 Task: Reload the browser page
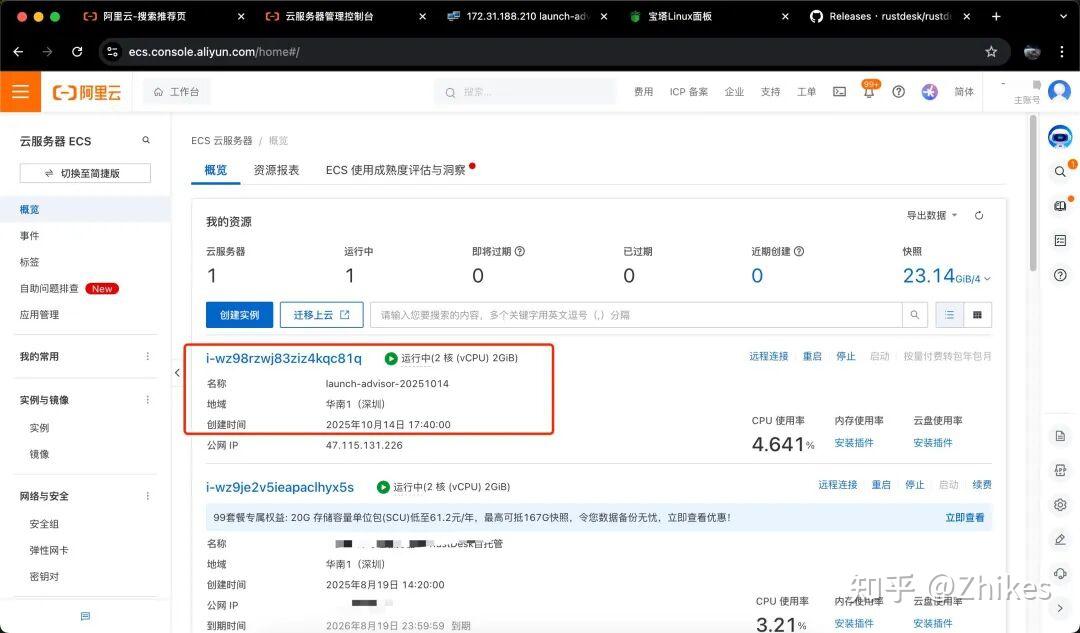[x=77, y=52]
